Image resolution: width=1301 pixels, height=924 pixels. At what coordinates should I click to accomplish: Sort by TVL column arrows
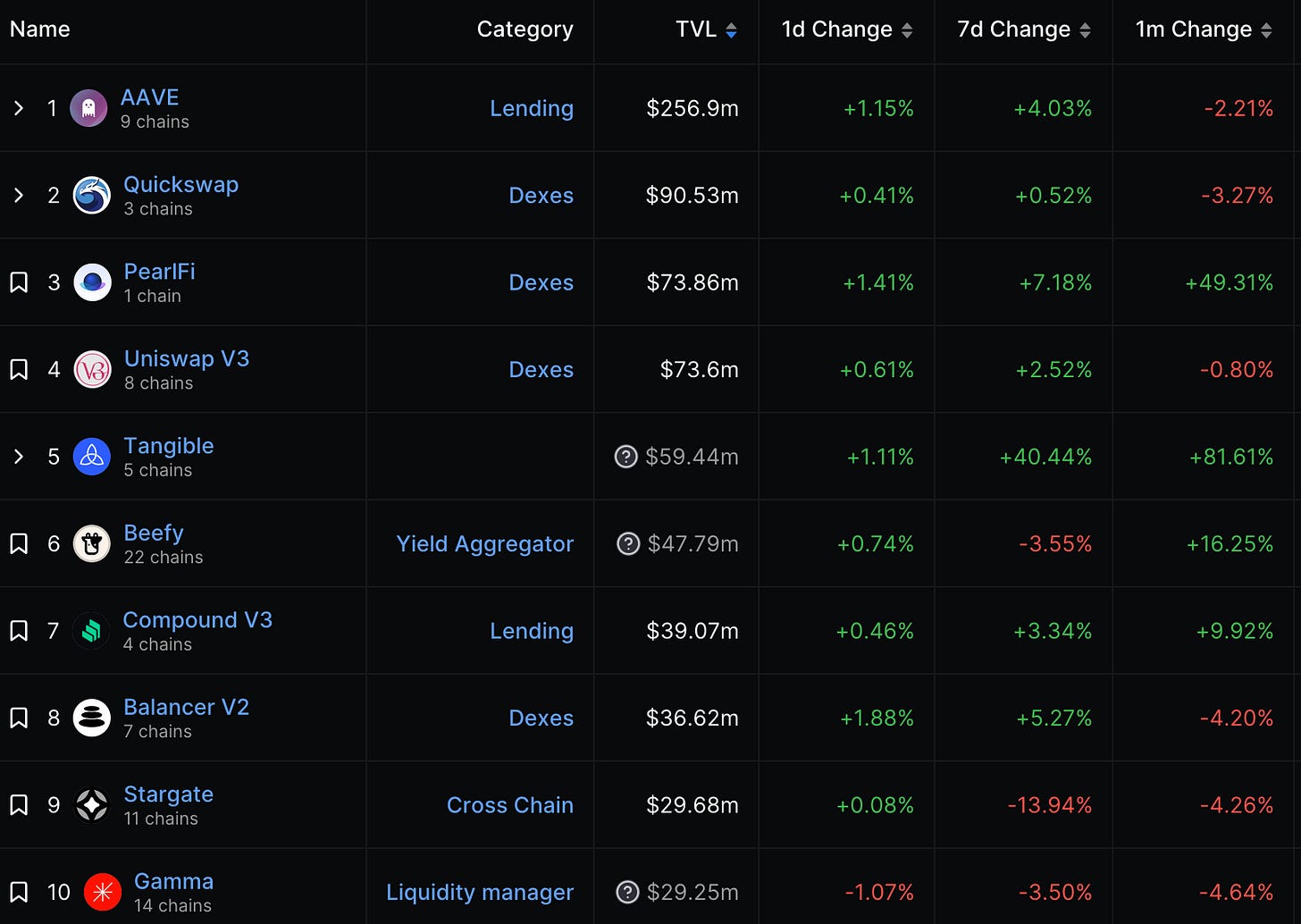click(x=731, y=30)
